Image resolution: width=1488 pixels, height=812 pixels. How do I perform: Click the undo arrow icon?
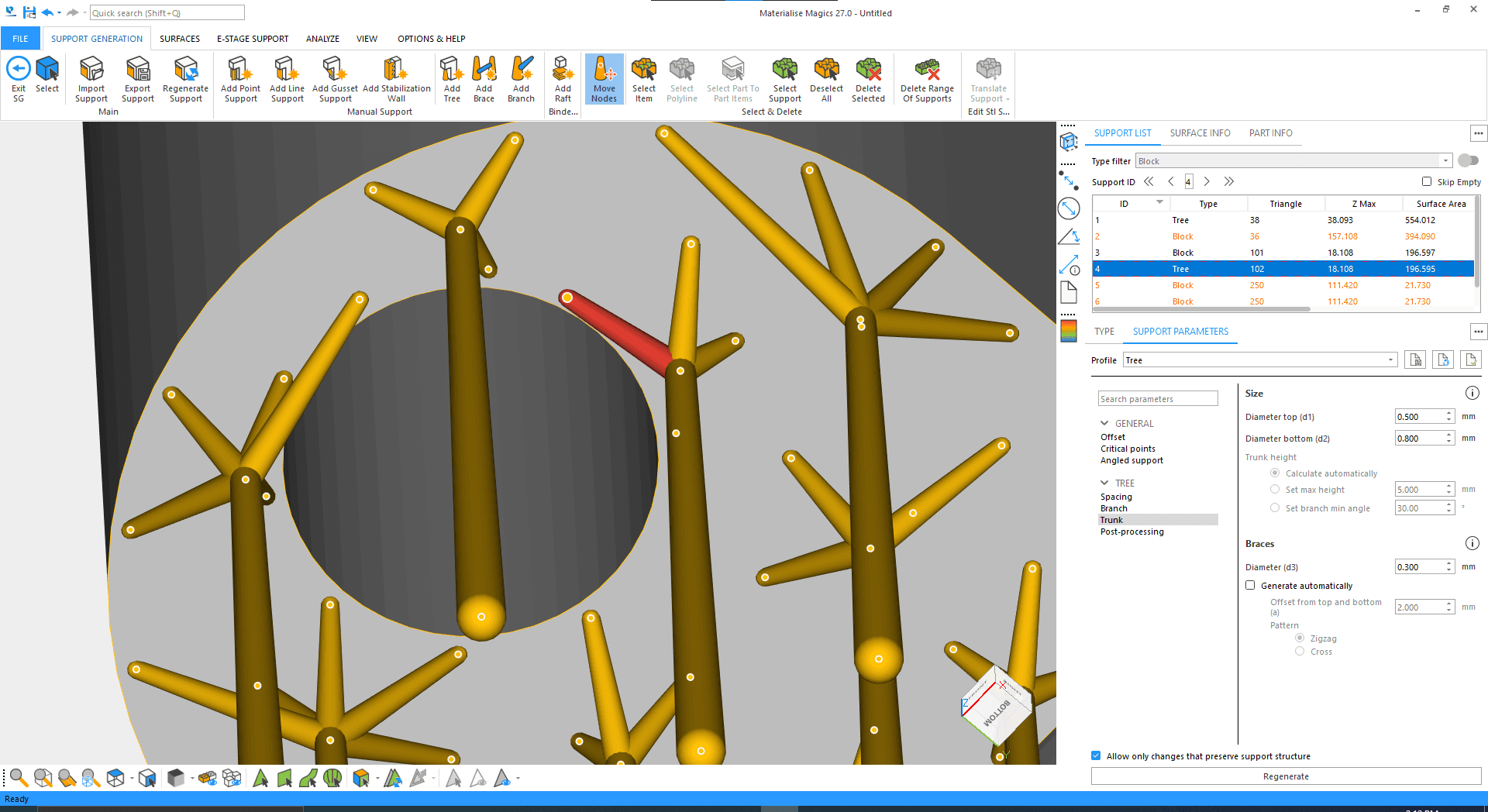48,12
